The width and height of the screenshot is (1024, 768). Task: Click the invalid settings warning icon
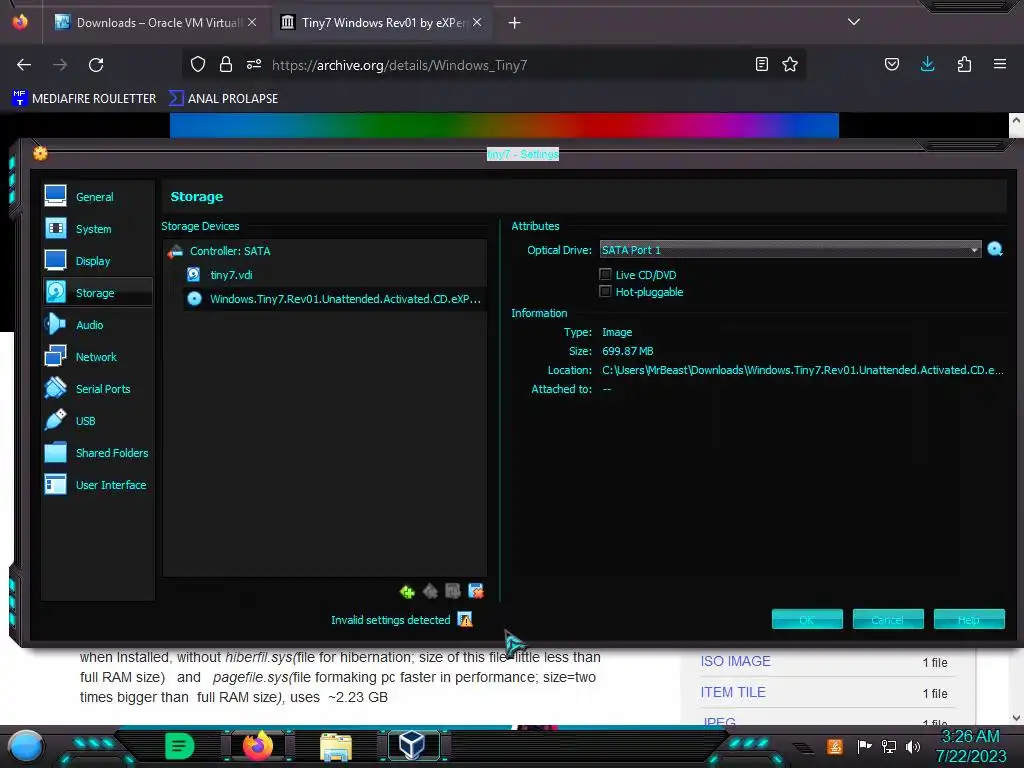coord(465,620)
